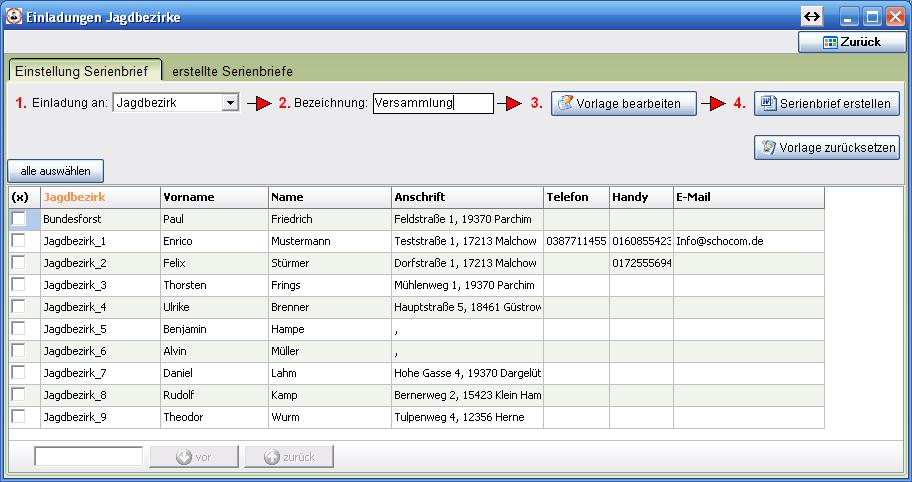Click the application icon in title bar

(14, 17)
